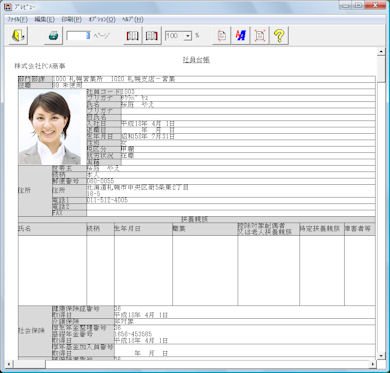
Task: Click the employee portrait photo
Action: [50, 127]
